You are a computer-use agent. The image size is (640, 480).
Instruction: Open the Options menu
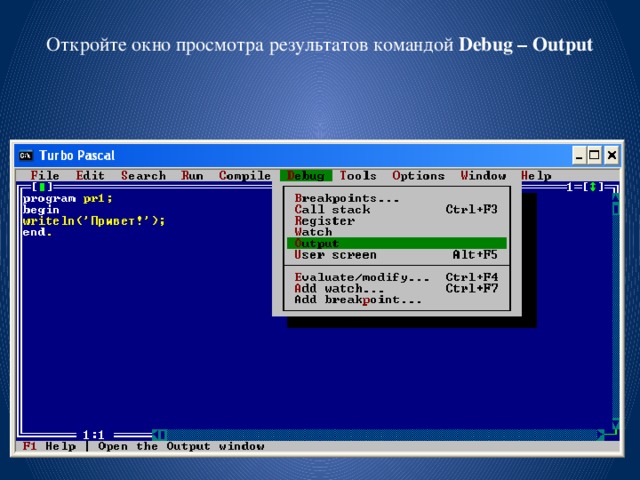[418, 176]
